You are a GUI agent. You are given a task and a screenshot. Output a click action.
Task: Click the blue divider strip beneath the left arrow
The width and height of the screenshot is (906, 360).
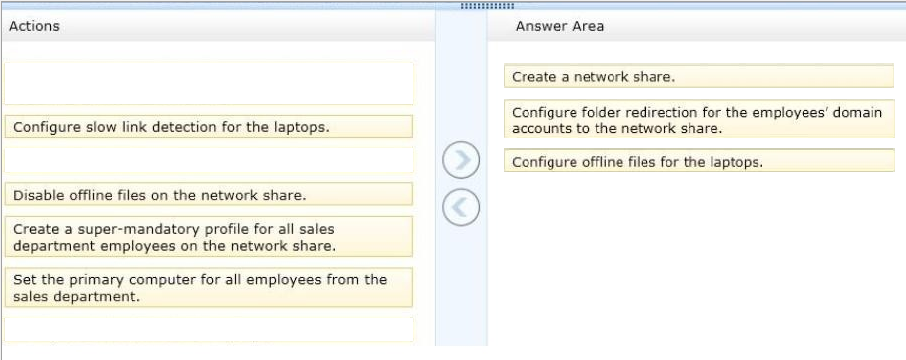(461, 286)
